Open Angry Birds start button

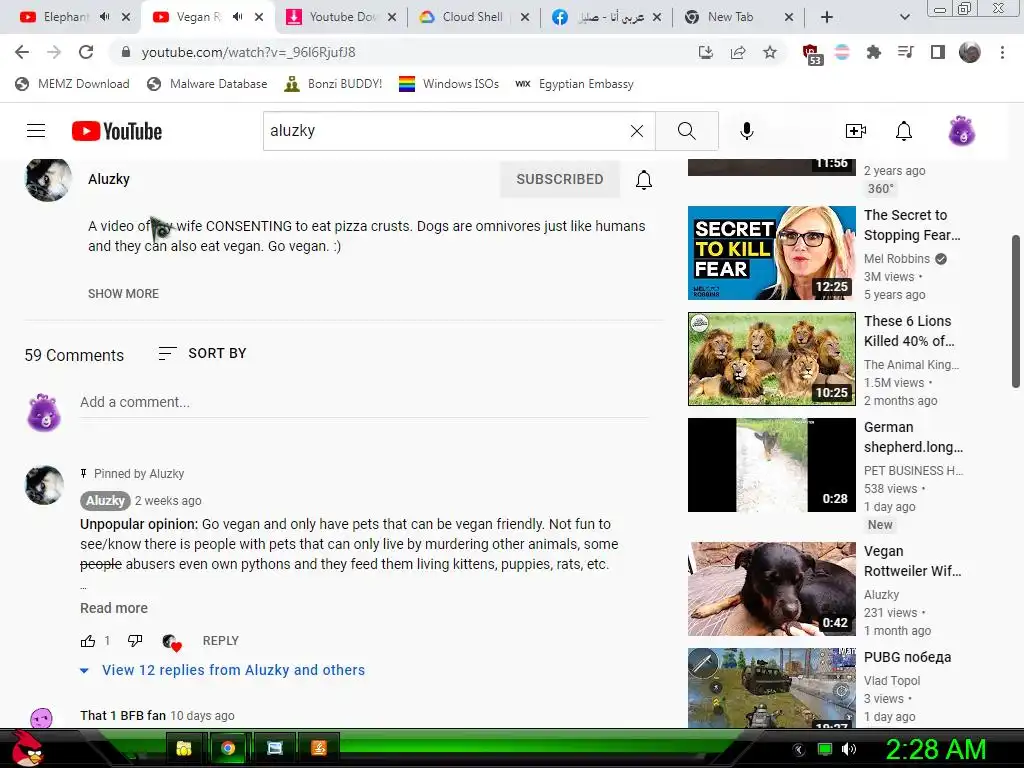coord(27,748)
